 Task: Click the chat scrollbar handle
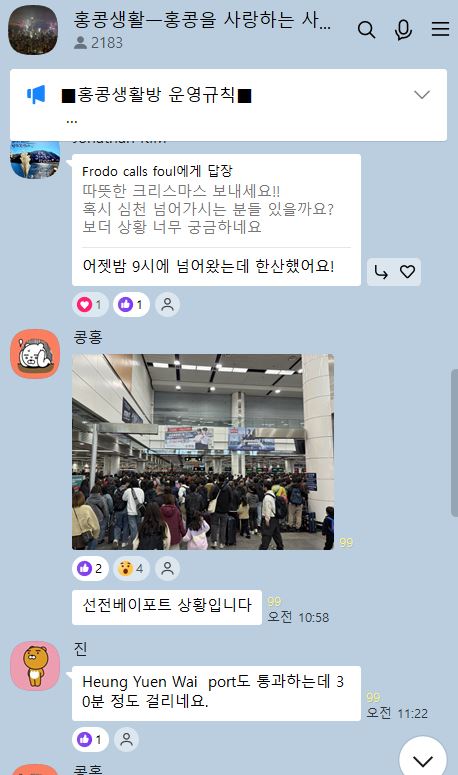coord(454,443)
